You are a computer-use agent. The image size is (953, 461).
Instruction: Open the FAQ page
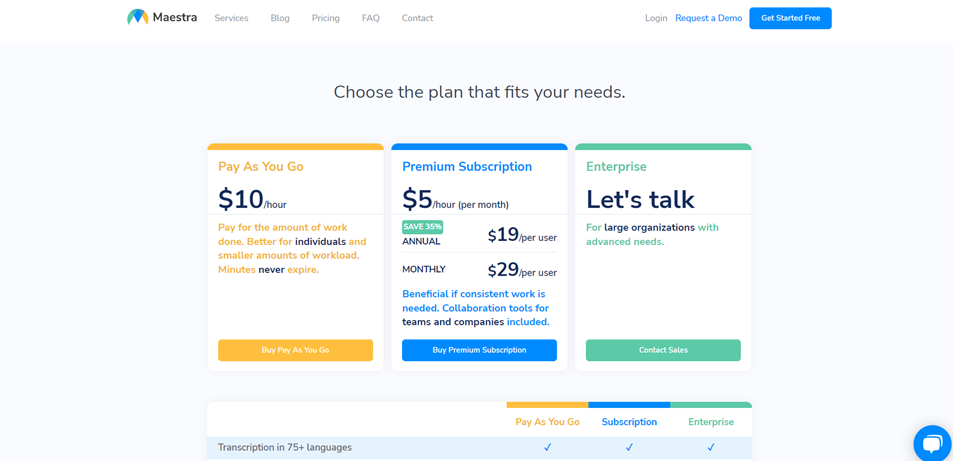click(371, 18)
